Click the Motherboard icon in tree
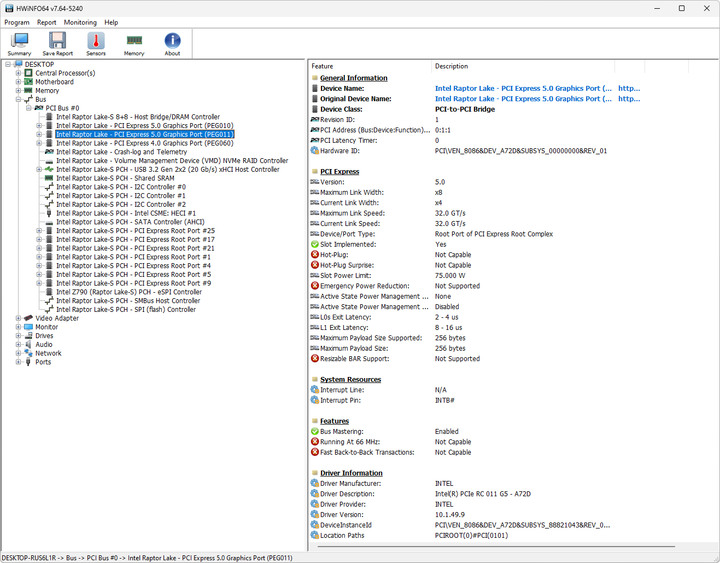 (x=28, y=82)
